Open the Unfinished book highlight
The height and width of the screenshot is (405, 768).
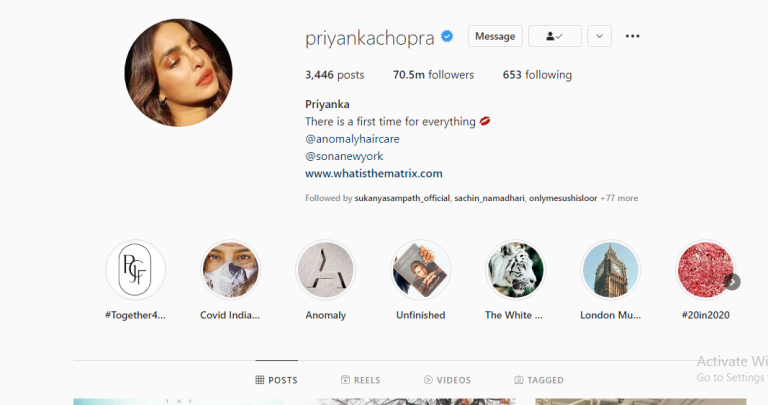(420, 270)
